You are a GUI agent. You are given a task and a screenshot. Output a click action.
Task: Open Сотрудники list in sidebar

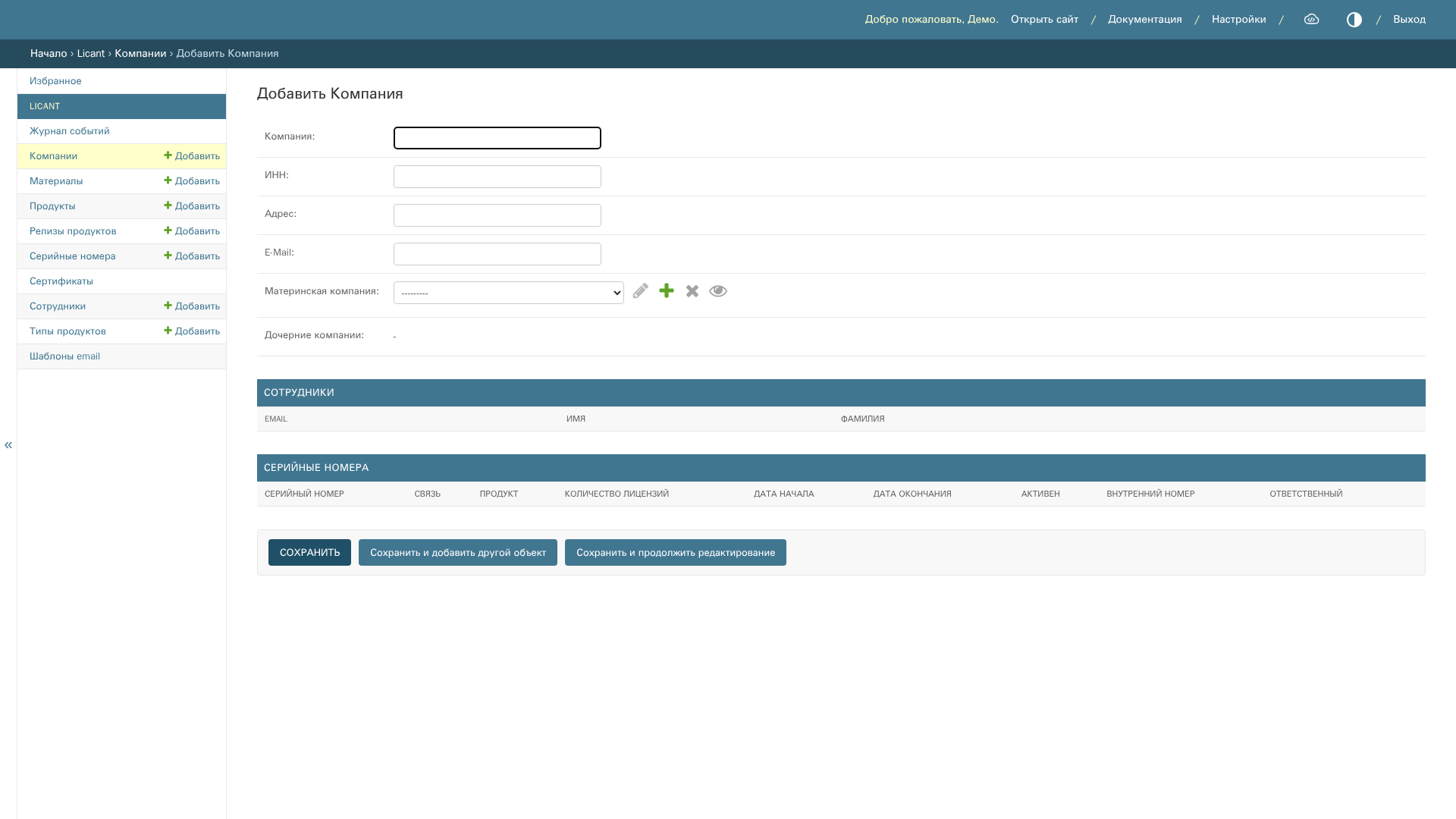click(x=58, y=306)
